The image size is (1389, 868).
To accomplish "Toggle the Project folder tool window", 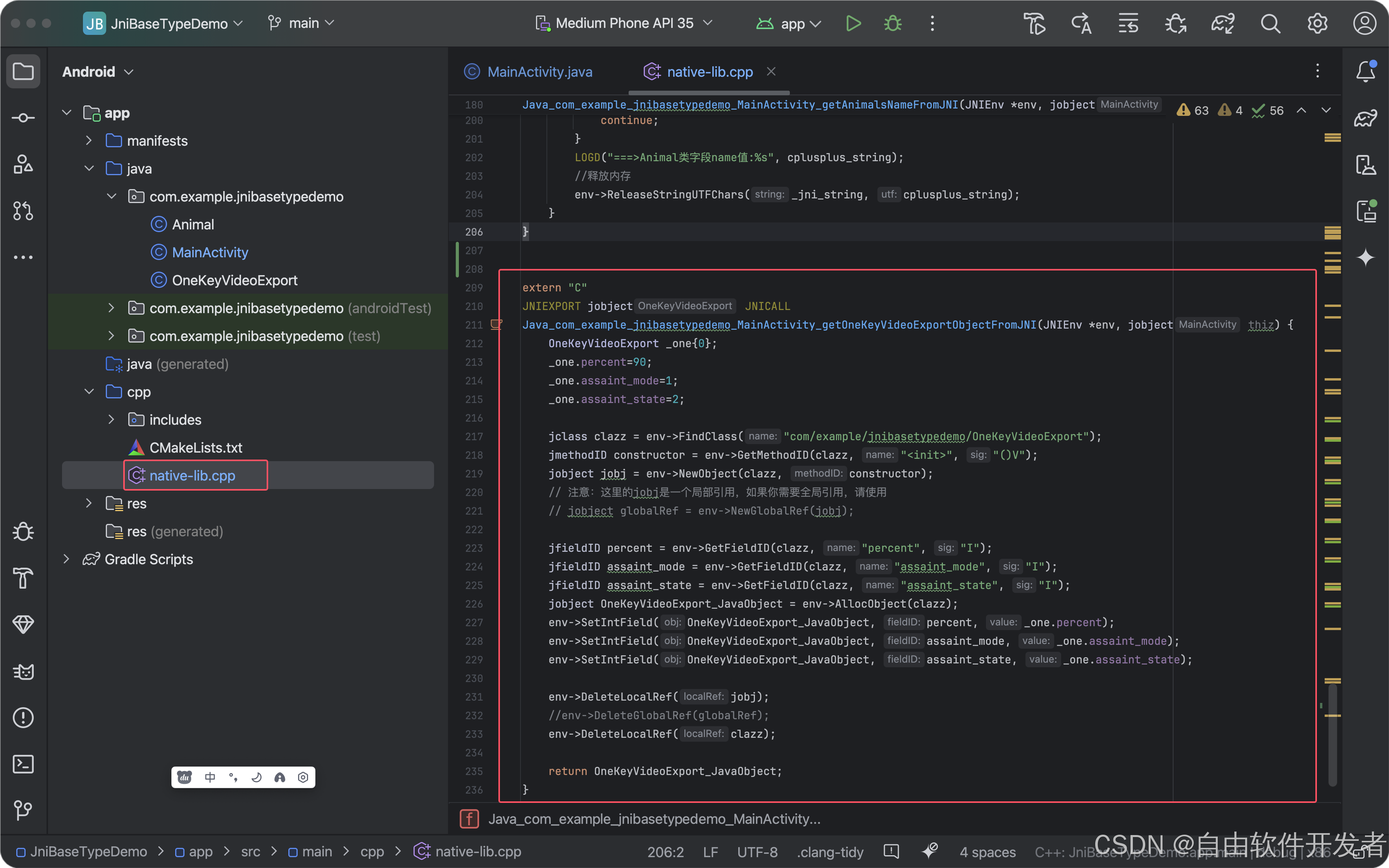I will [x=23, y=71].
